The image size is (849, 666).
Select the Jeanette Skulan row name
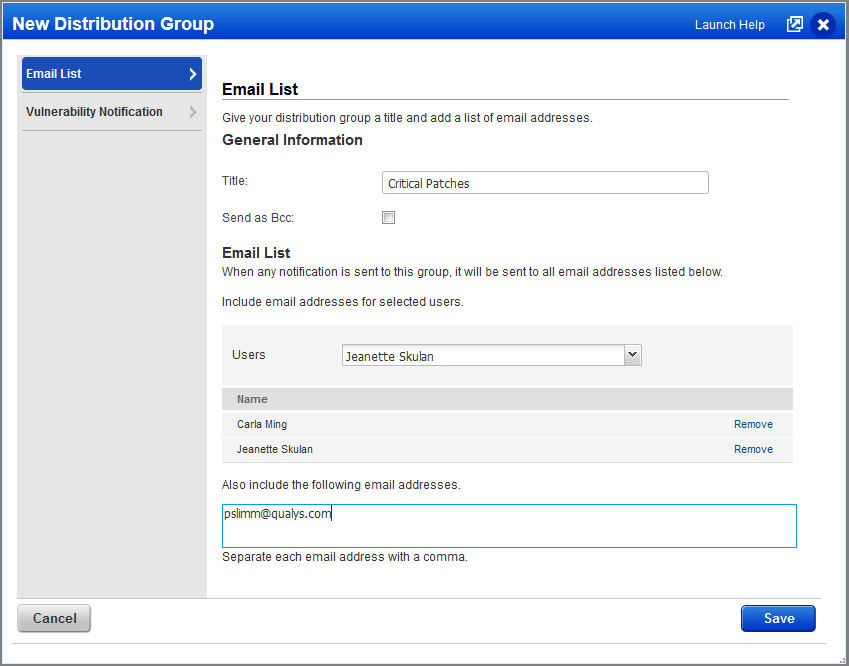point(275,449)
